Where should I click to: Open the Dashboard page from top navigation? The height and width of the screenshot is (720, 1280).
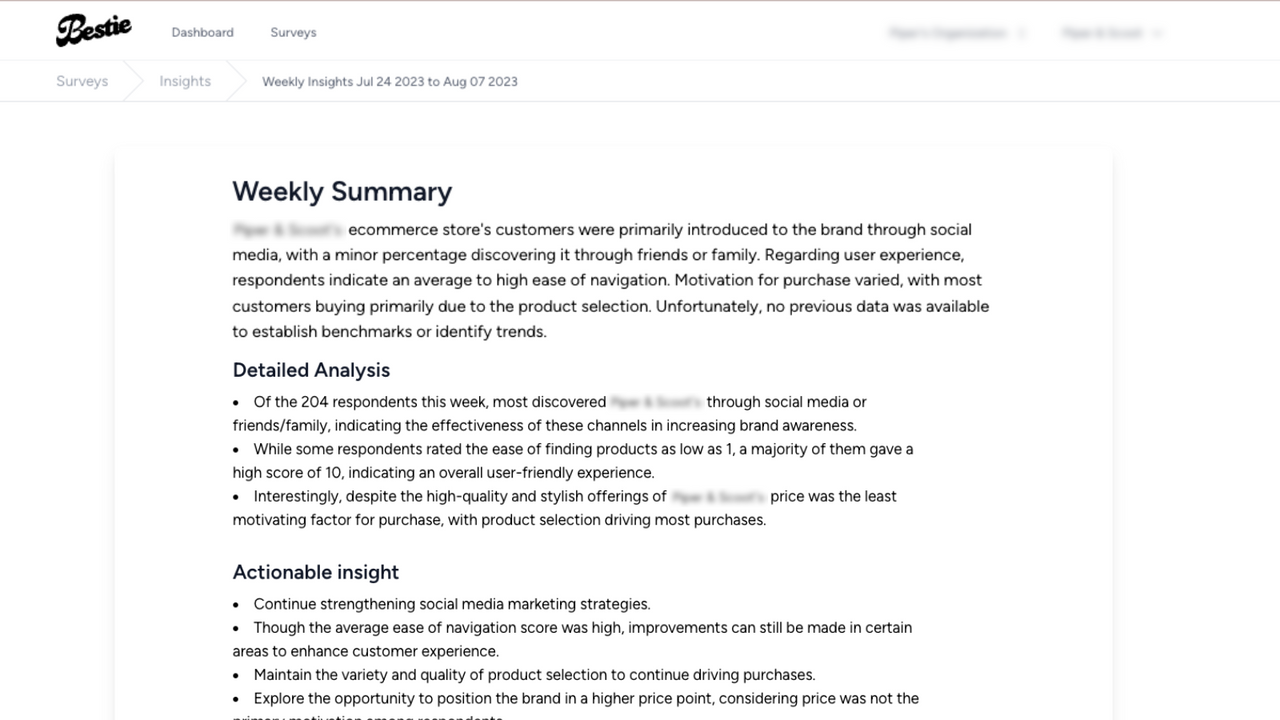(x=202, y=32)
